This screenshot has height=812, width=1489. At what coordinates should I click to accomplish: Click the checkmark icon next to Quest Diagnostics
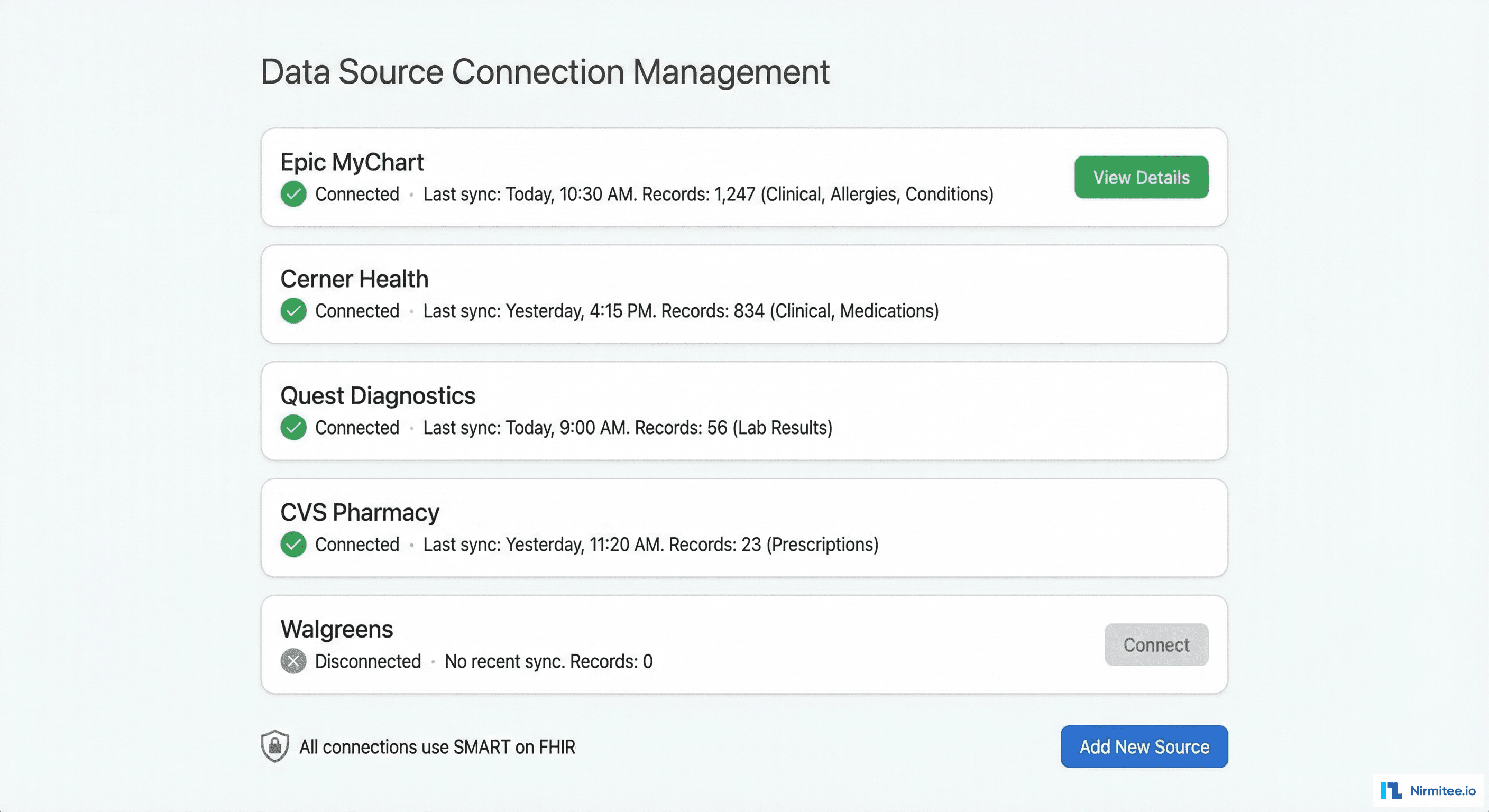tap(293, 428)
